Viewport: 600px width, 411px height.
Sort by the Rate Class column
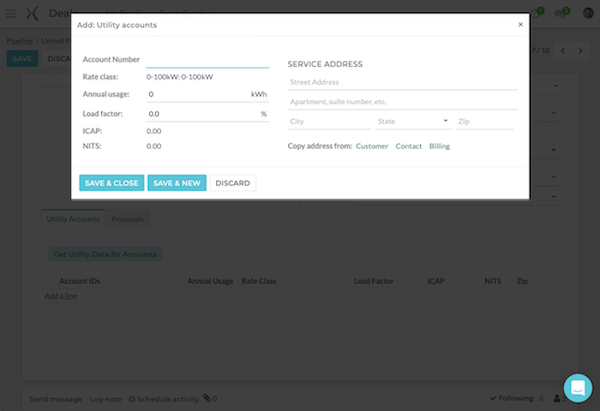click(x=259, y=281)
